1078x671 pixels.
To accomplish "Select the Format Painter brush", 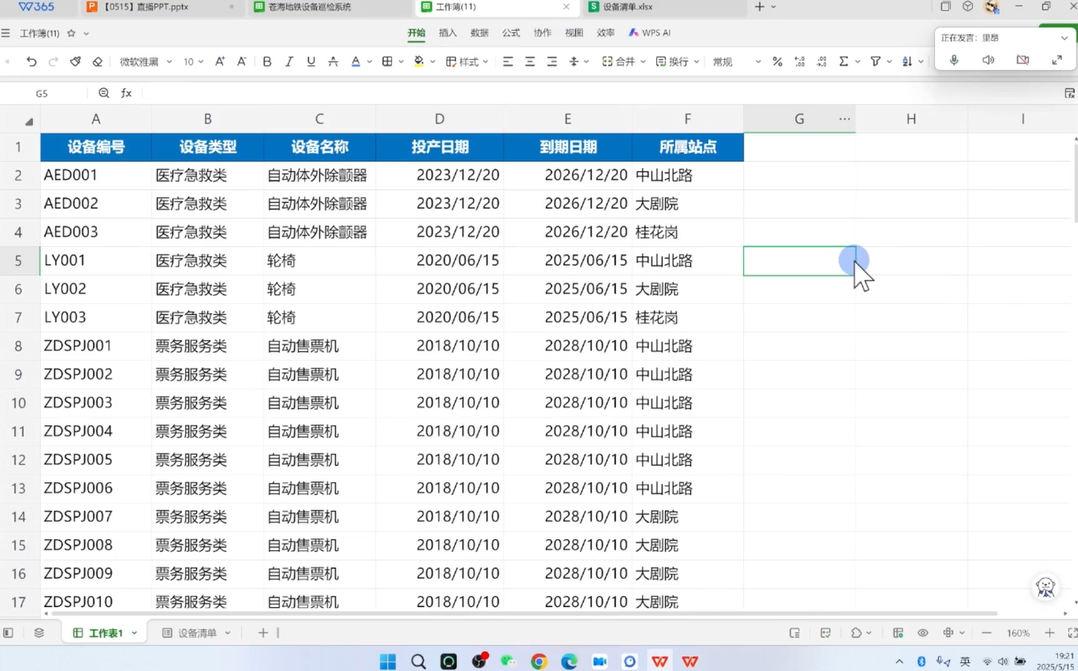I will point(76,62).
